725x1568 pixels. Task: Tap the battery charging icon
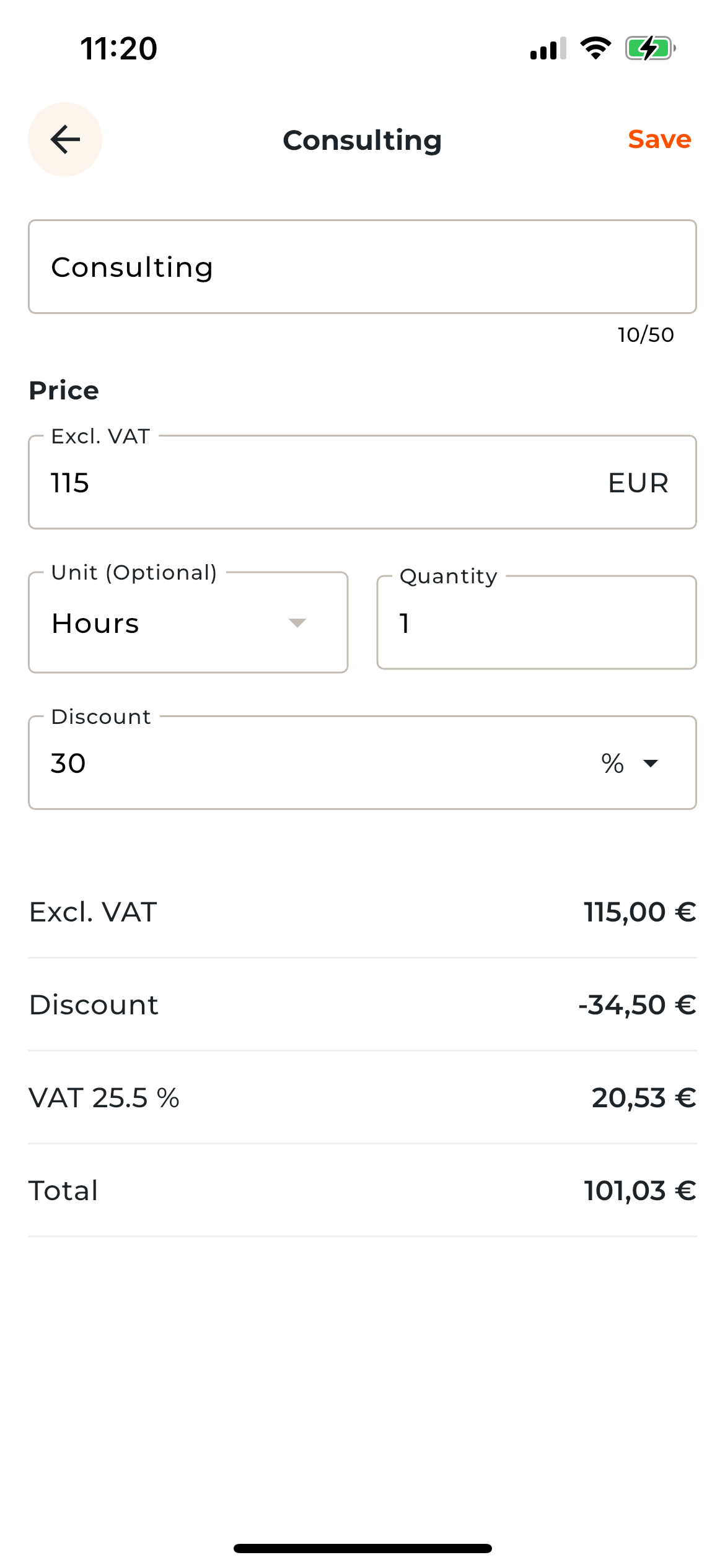point(649,48)
